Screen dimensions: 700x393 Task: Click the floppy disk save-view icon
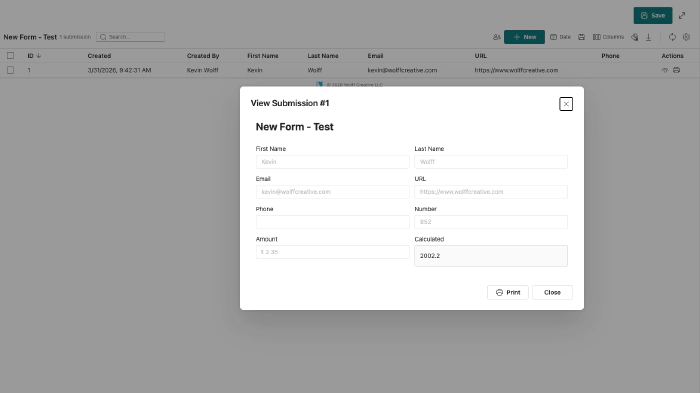pyautogui.click(x=581, y=37)
